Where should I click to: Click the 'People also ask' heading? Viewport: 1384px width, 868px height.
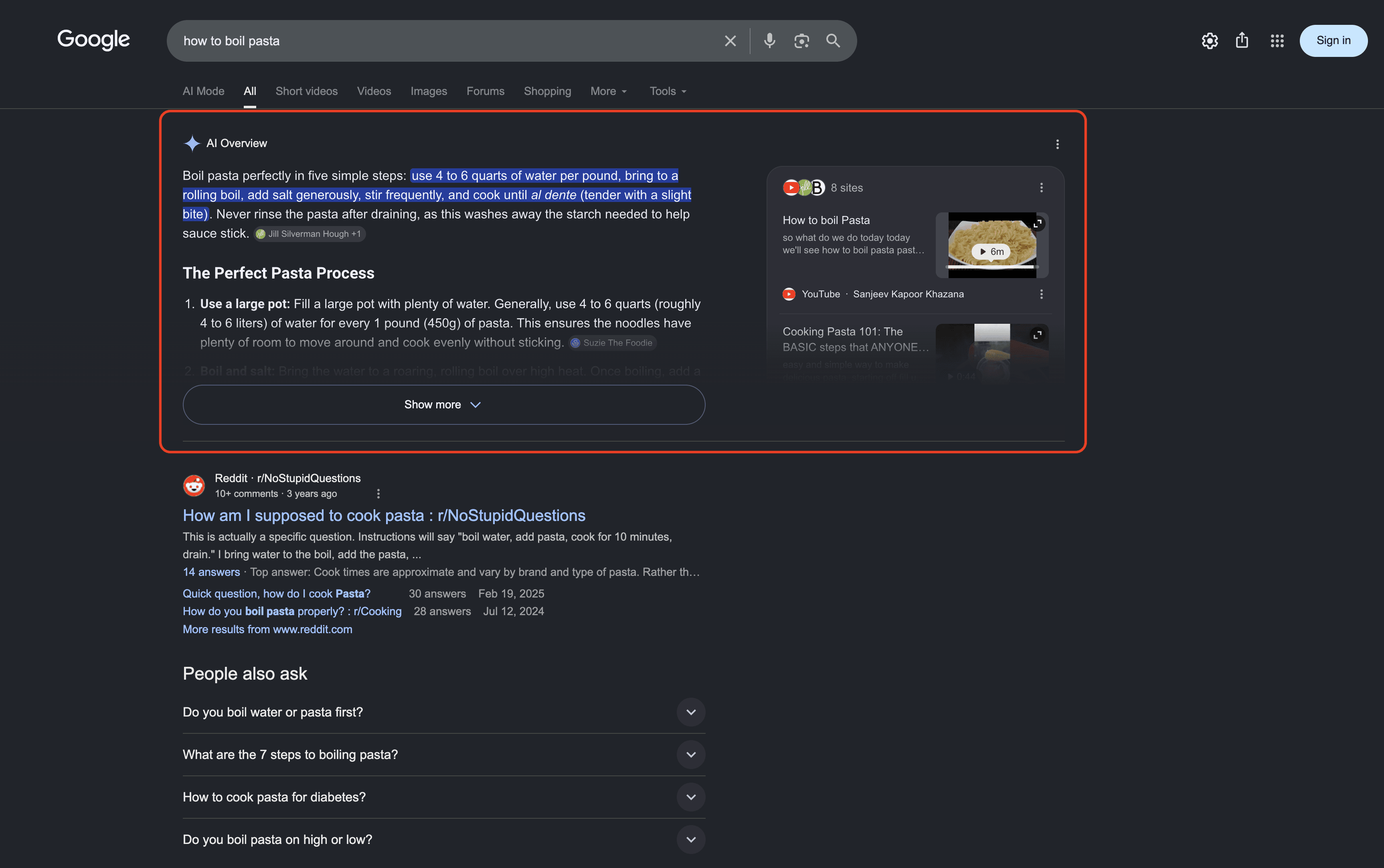(245, 674)
